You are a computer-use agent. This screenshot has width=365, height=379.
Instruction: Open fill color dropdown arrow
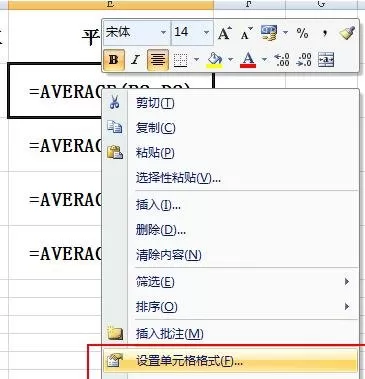coord(230,60)
